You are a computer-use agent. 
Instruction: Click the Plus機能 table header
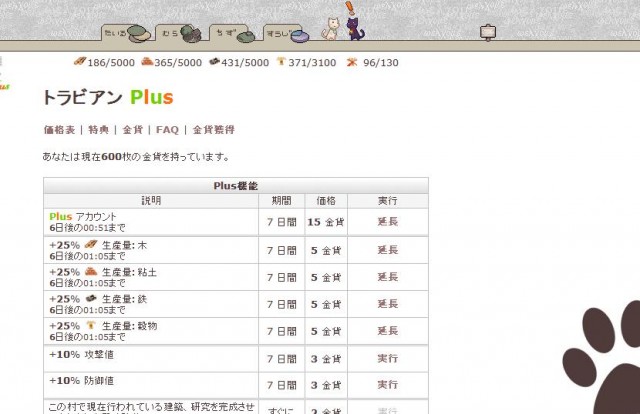[236, 186]
